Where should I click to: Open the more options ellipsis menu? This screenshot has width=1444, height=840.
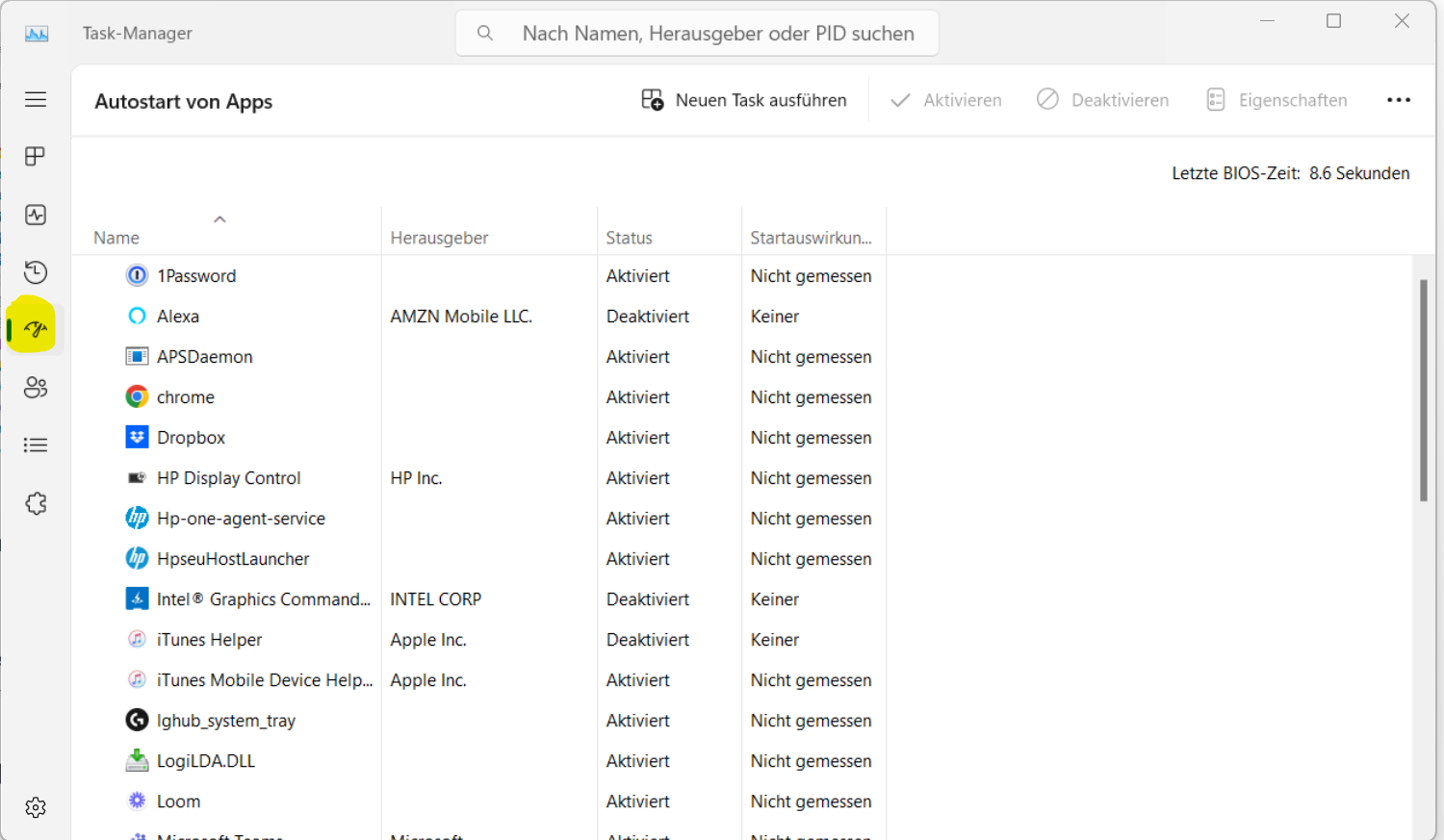pyautogui.click(x=1399, y=100)
